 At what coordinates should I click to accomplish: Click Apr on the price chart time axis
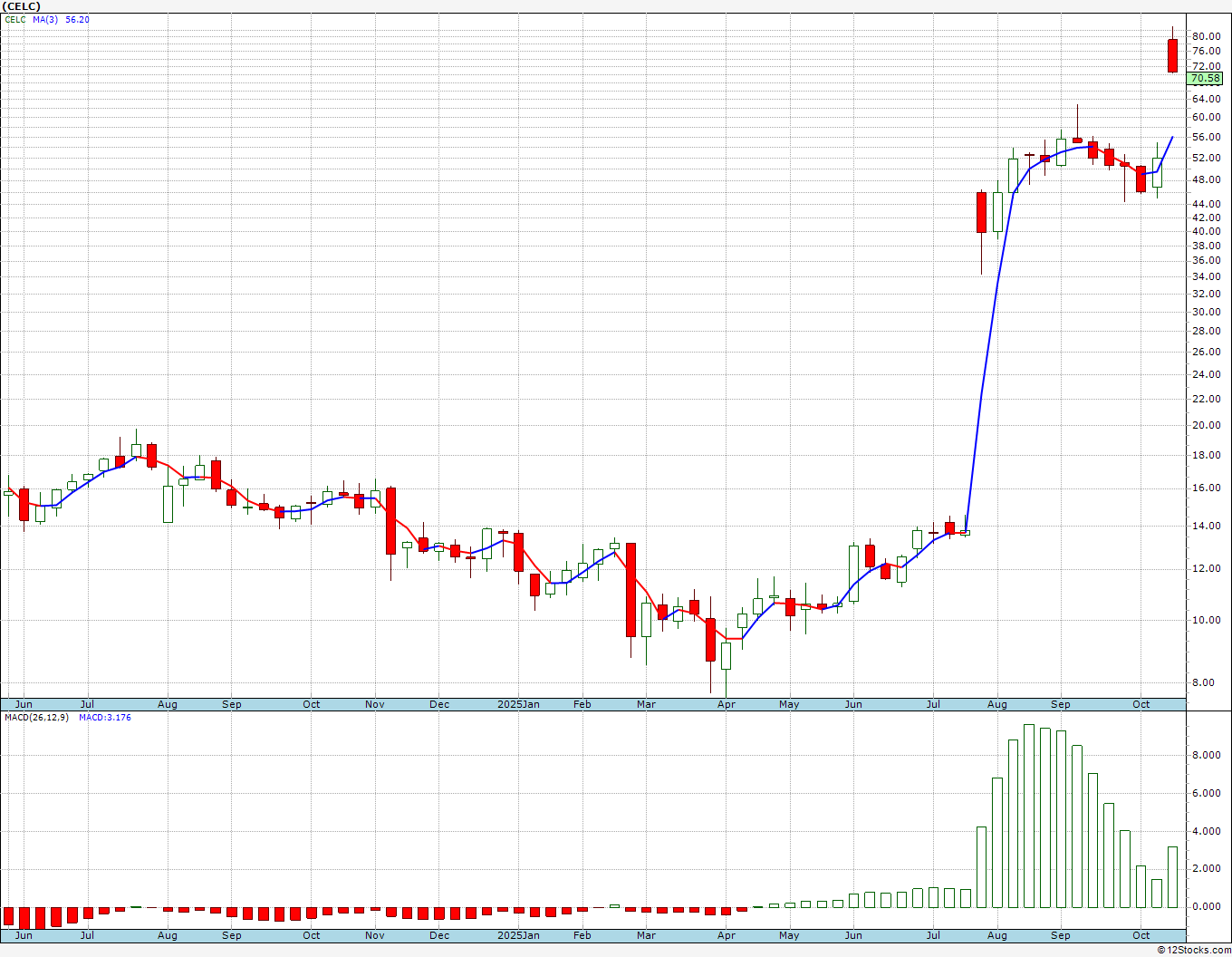pyautogui.click(x=726, y=704)
